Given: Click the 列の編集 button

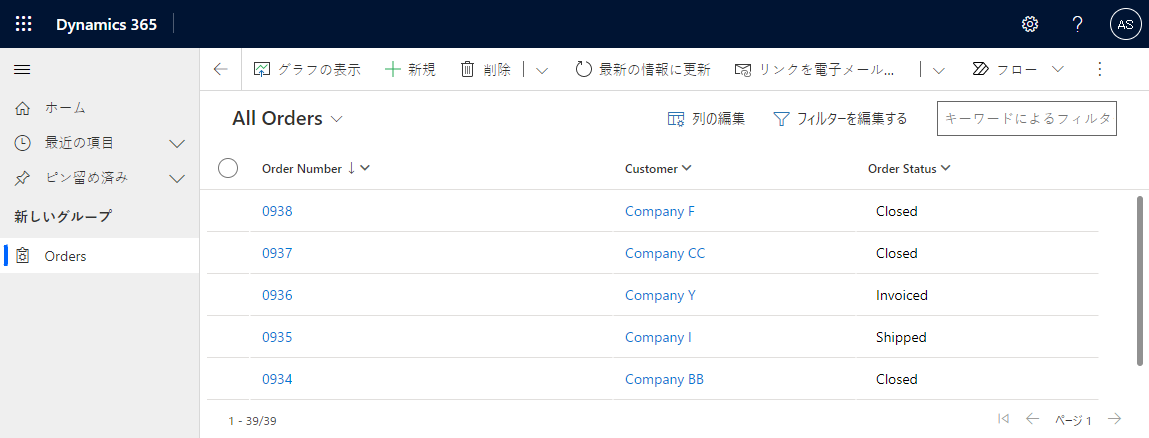Looking at the screenshot, I should pos(706,118).
